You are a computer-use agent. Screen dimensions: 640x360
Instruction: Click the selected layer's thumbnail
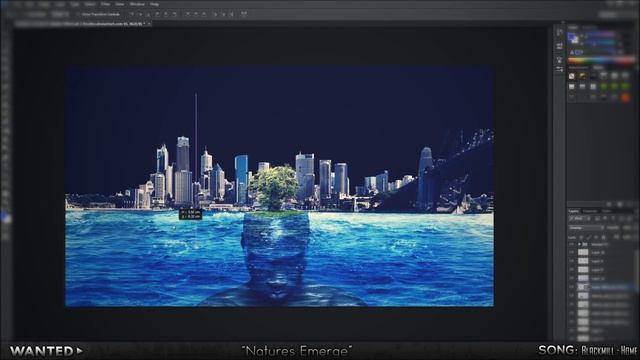coord(583,287)
